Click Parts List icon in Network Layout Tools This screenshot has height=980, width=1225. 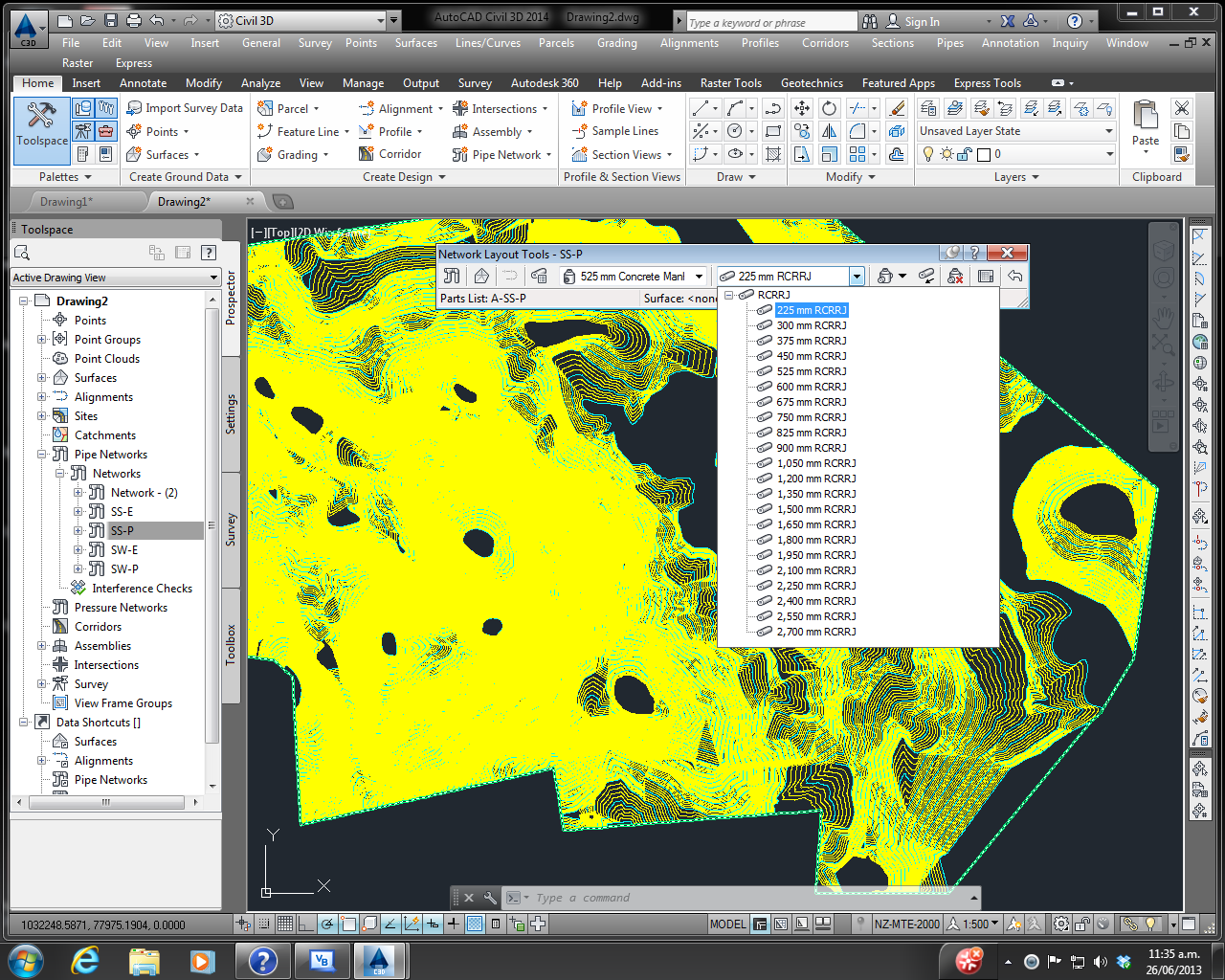point(540,276)
